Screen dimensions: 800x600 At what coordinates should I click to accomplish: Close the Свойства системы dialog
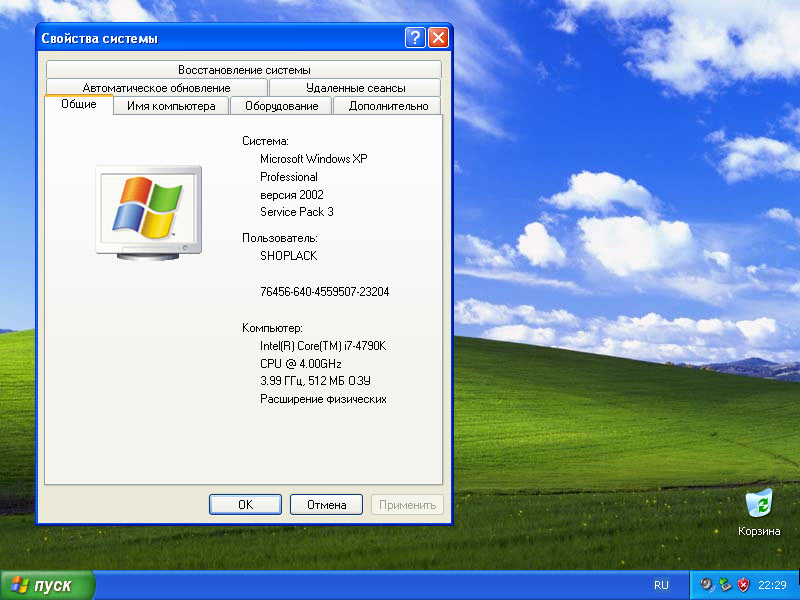coord(438,38)
